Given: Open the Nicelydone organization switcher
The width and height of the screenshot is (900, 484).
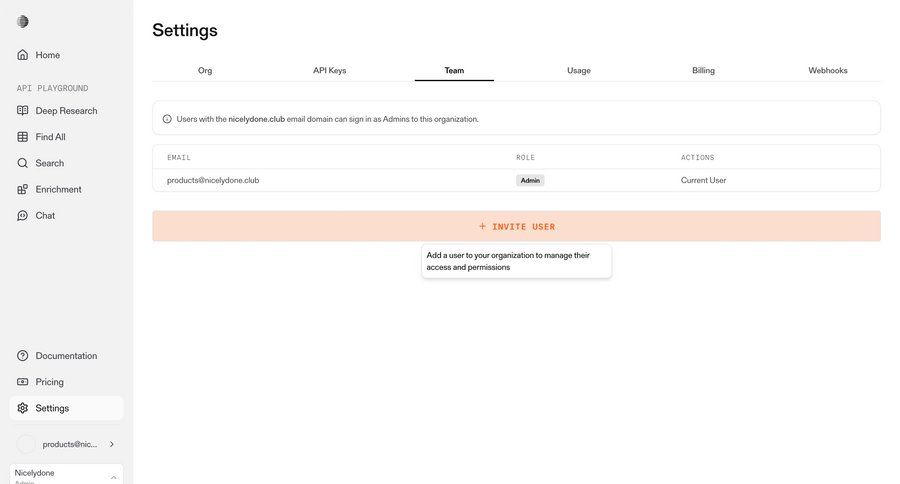Looking at the screenshot, I should pos(66,474).
